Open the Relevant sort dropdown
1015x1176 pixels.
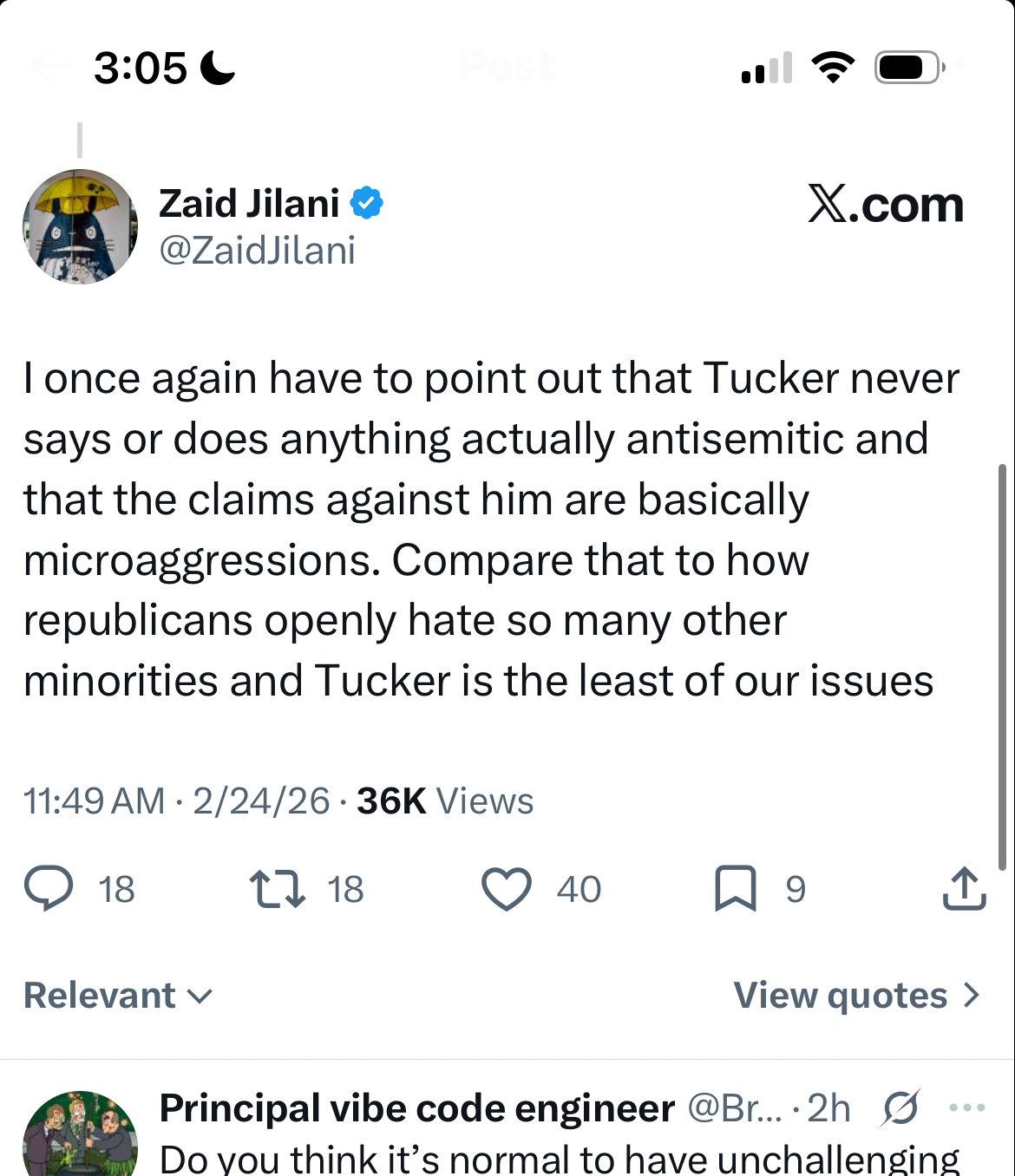(118, 996)
